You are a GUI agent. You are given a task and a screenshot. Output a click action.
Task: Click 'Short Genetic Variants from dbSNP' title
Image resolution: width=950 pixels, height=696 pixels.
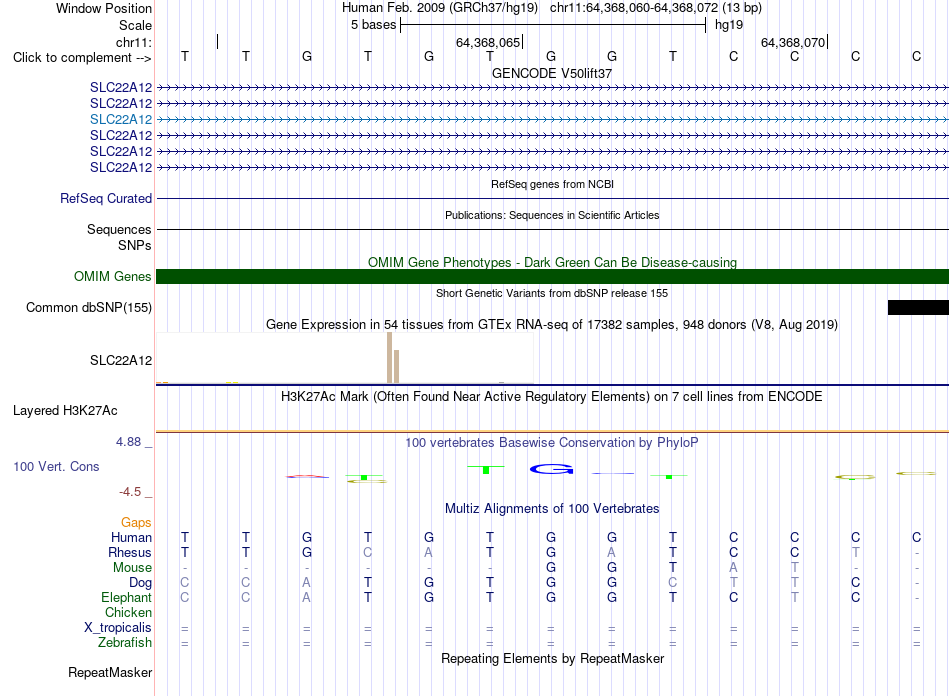(552, 293)
